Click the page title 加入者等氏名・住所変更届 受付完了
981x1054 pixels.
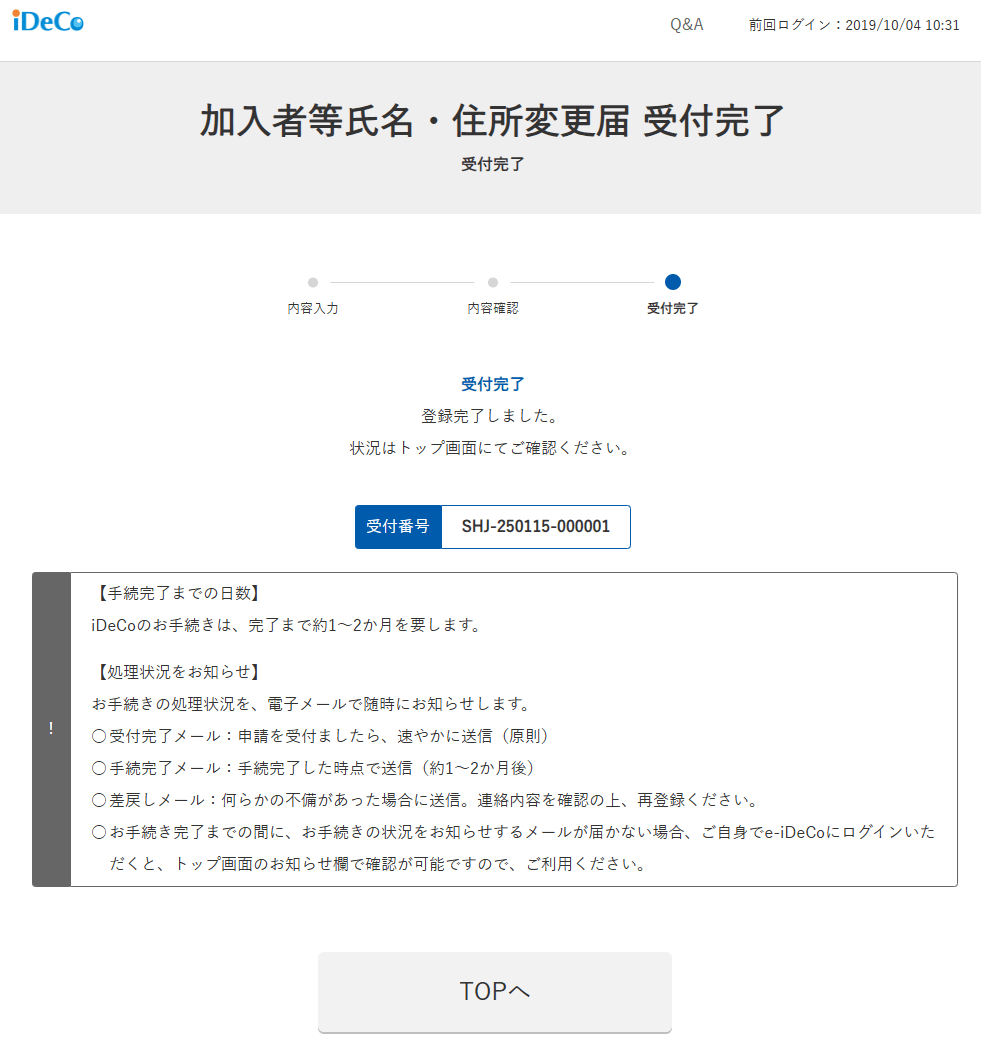492,121
